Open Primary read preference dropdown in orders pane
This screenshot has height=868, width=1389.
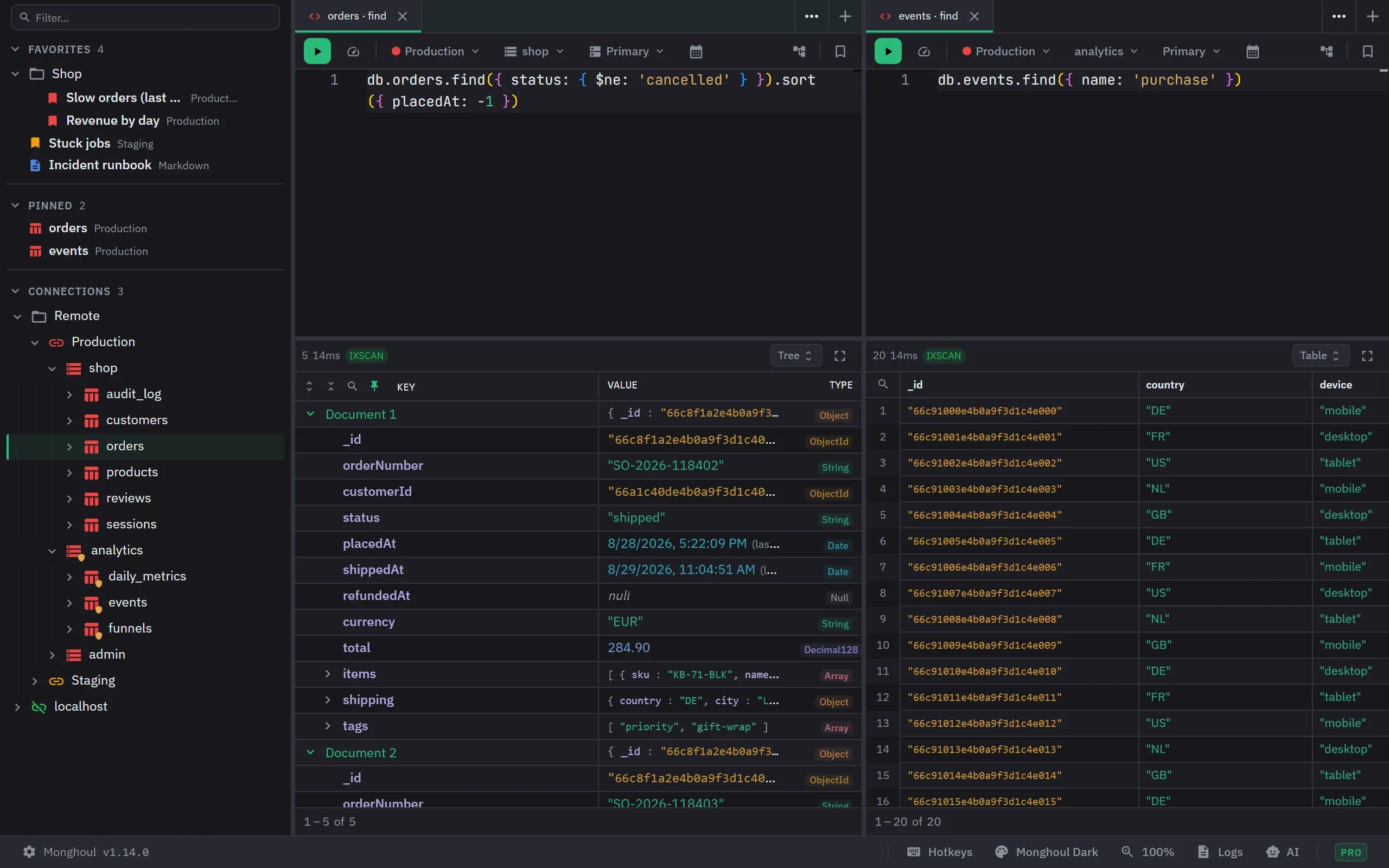[626, 52]
